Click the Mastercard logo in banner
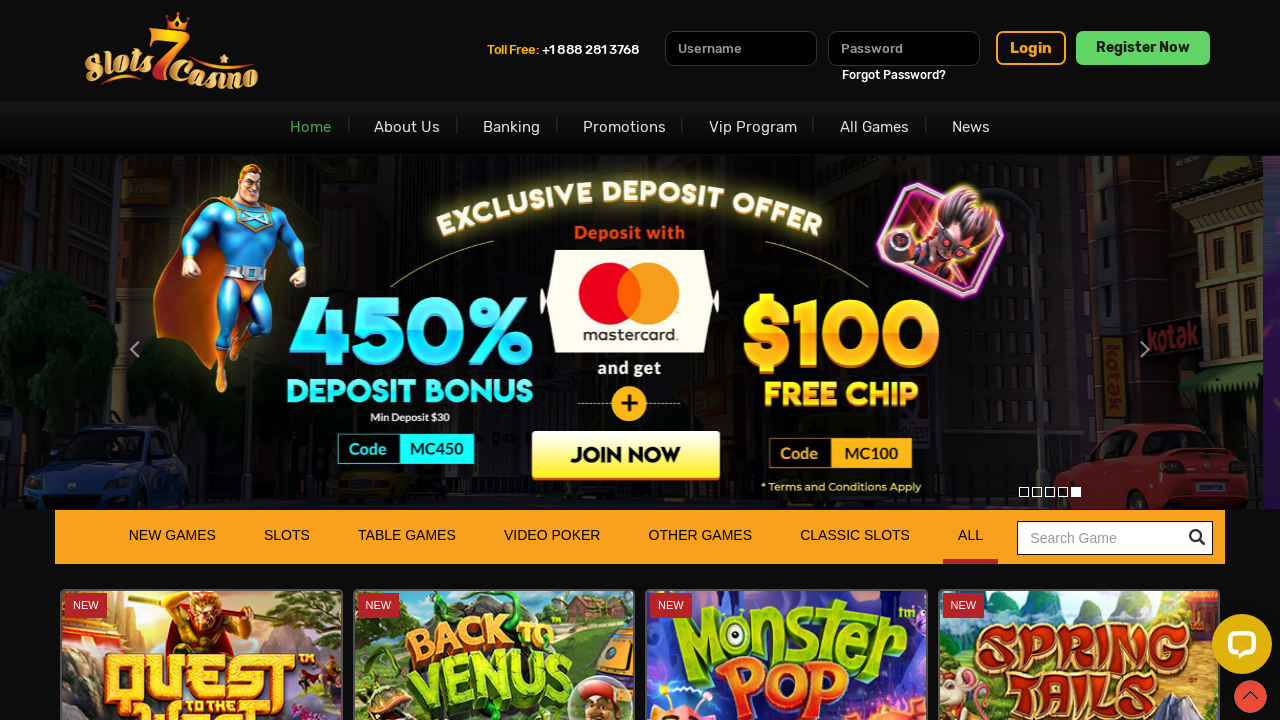The image size is (1280, 720). (x=629, y=301)
